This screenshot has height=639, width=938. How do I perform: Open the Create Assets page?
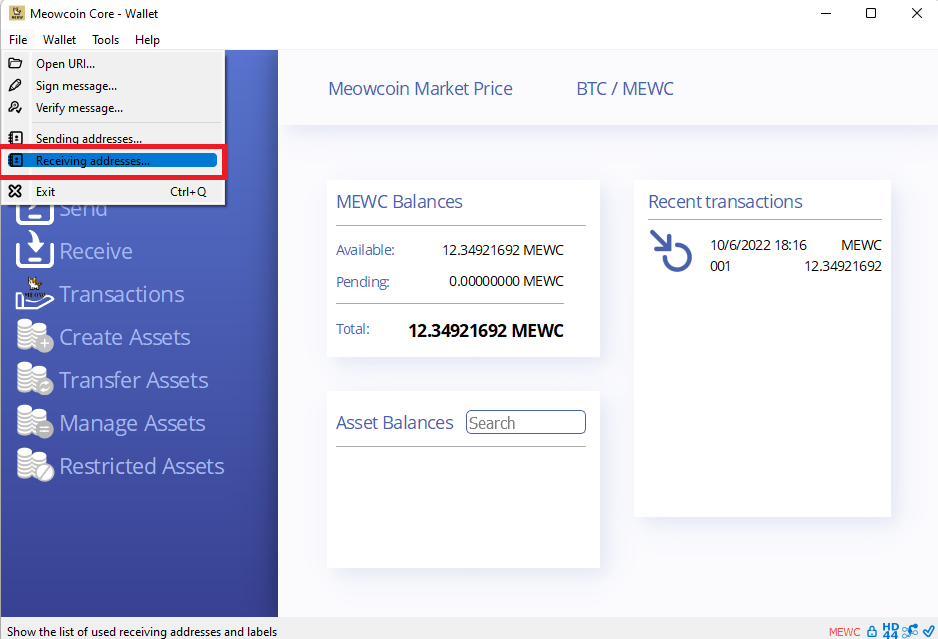124,337
